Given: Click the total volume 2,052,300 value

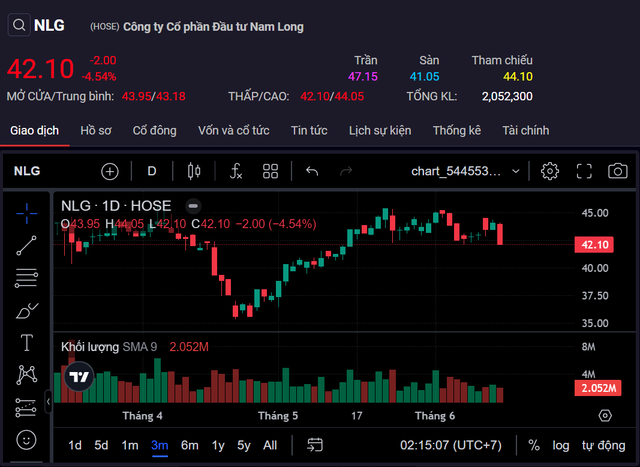Looking at the screenshot, I should 507,97.
